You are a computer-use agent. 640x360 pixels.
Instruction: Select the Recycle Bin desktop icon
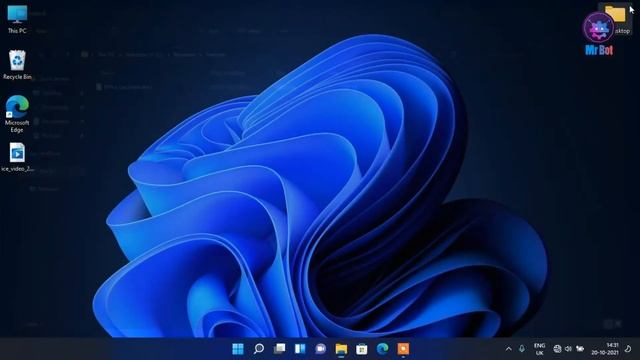click(17, 65)
